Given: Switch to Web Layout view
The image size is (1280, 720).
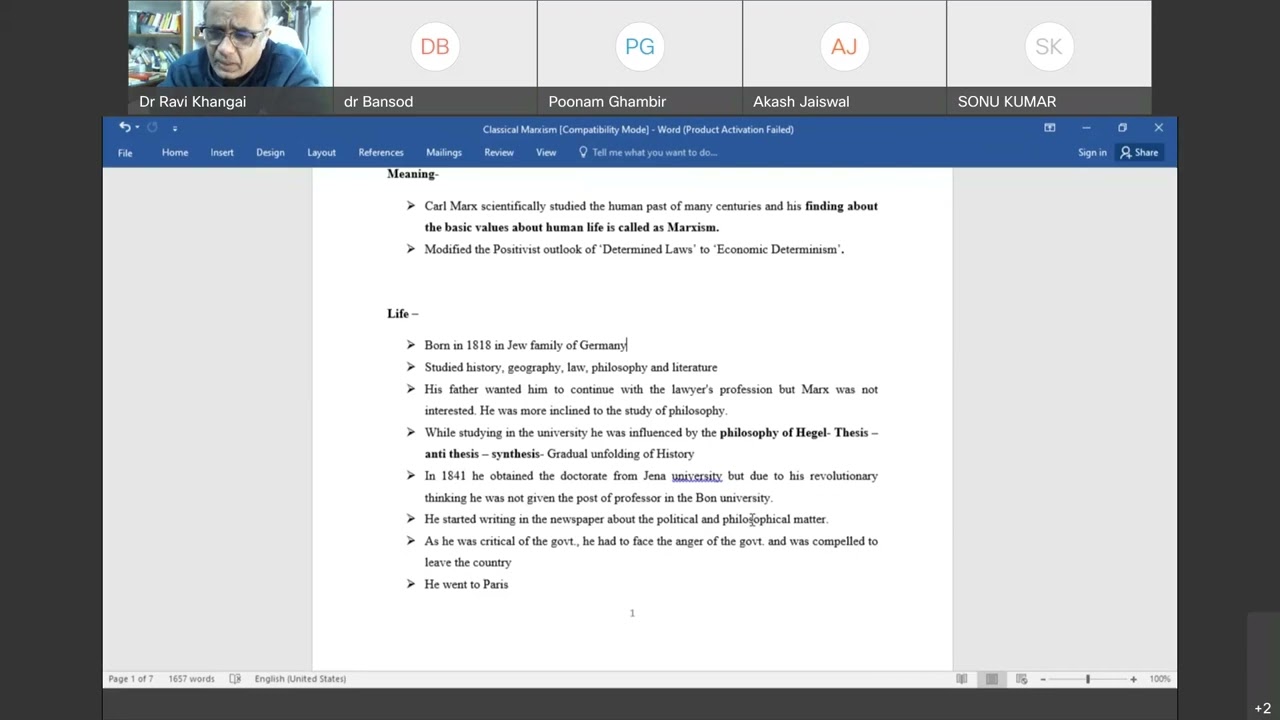Looking at the screenshot, I should (1021, 679).
